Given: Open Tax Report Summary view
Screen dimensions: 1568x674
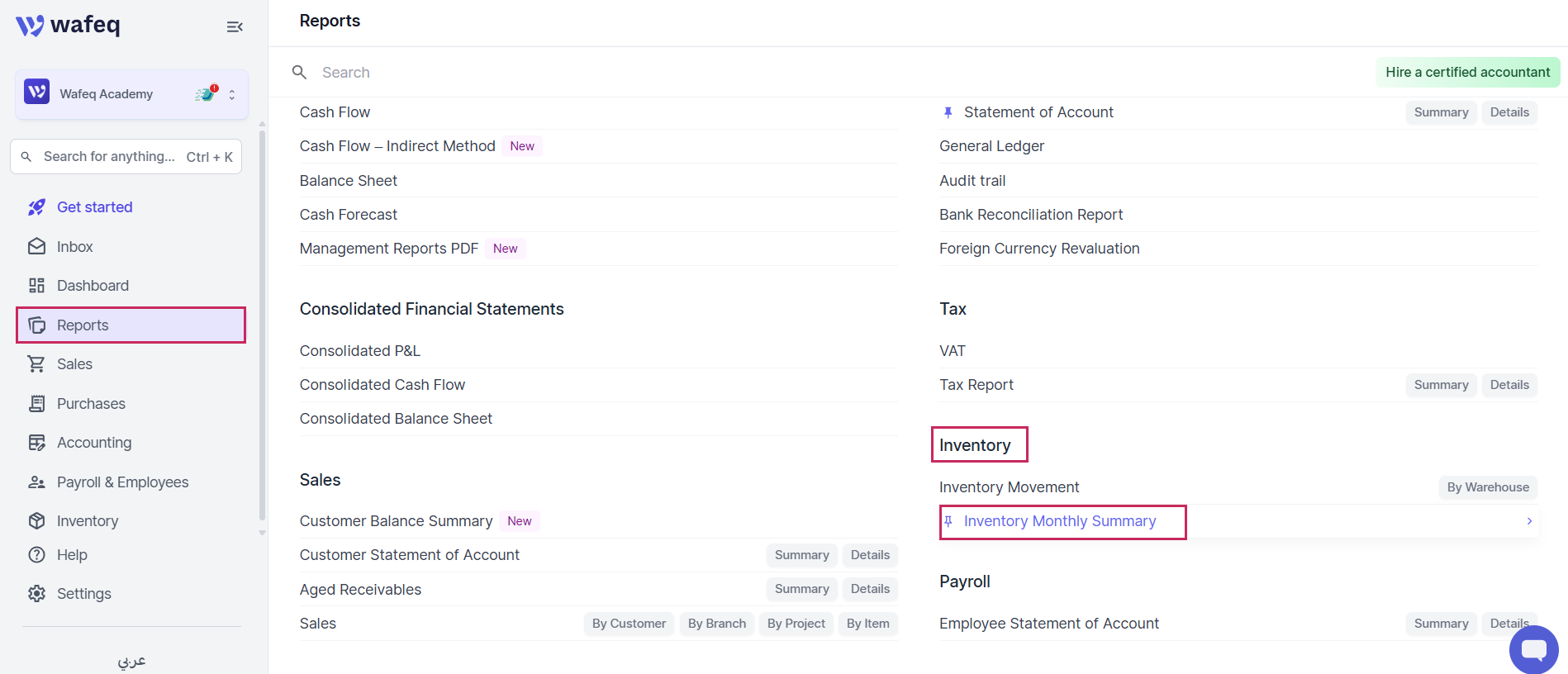Looking at the screenshot, I should click(x=1441, y=385).
